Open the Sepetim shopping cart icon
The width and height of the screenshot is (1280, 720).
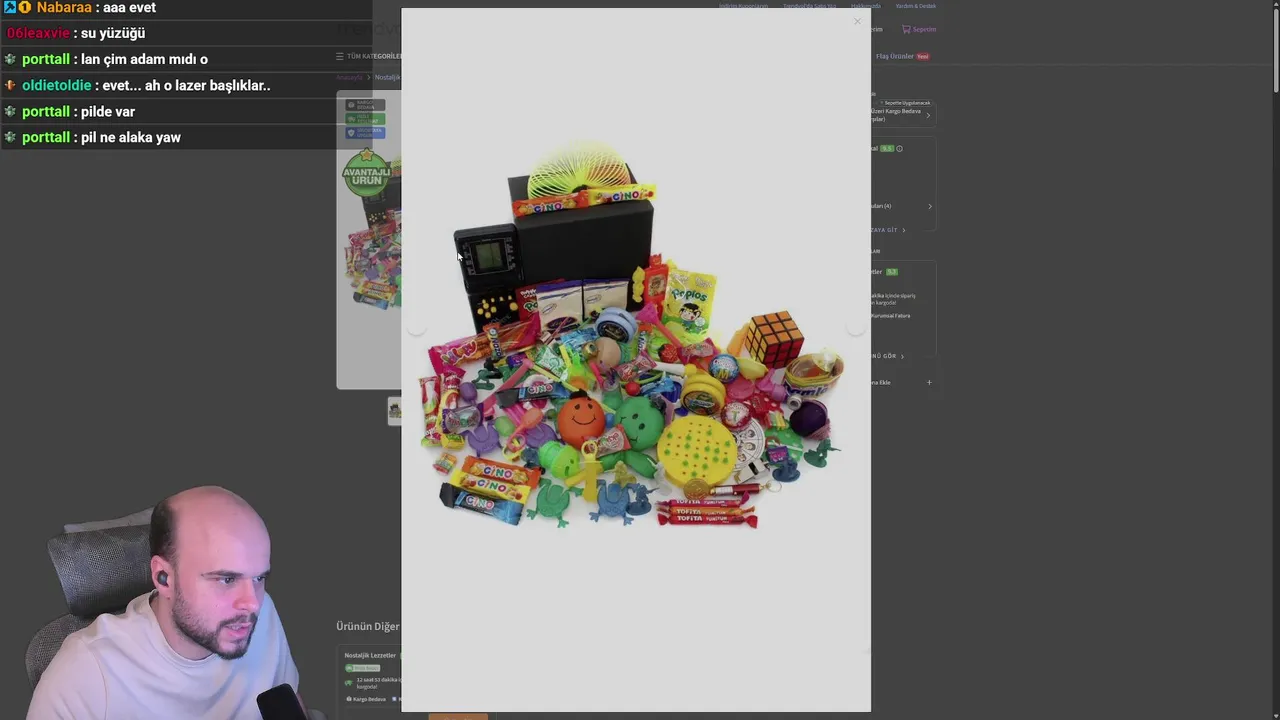point(906,29)
